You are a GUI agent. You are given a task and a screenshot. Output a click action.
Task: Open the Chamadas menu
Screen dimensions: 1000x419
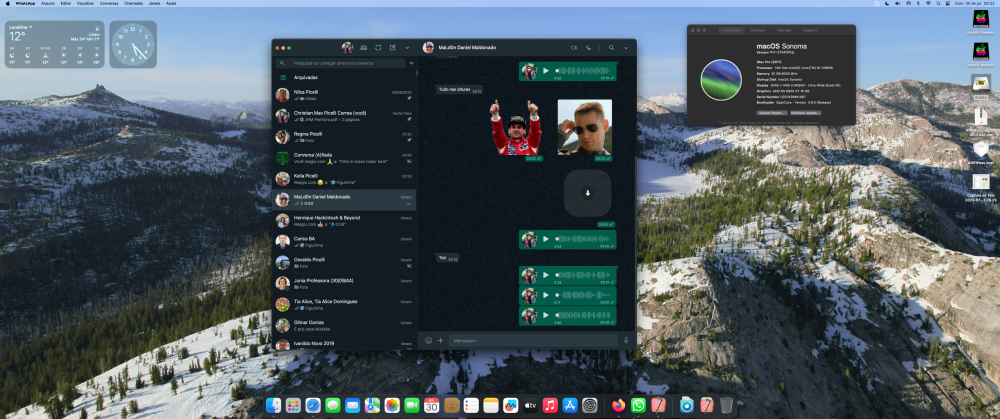click(134, 3)
